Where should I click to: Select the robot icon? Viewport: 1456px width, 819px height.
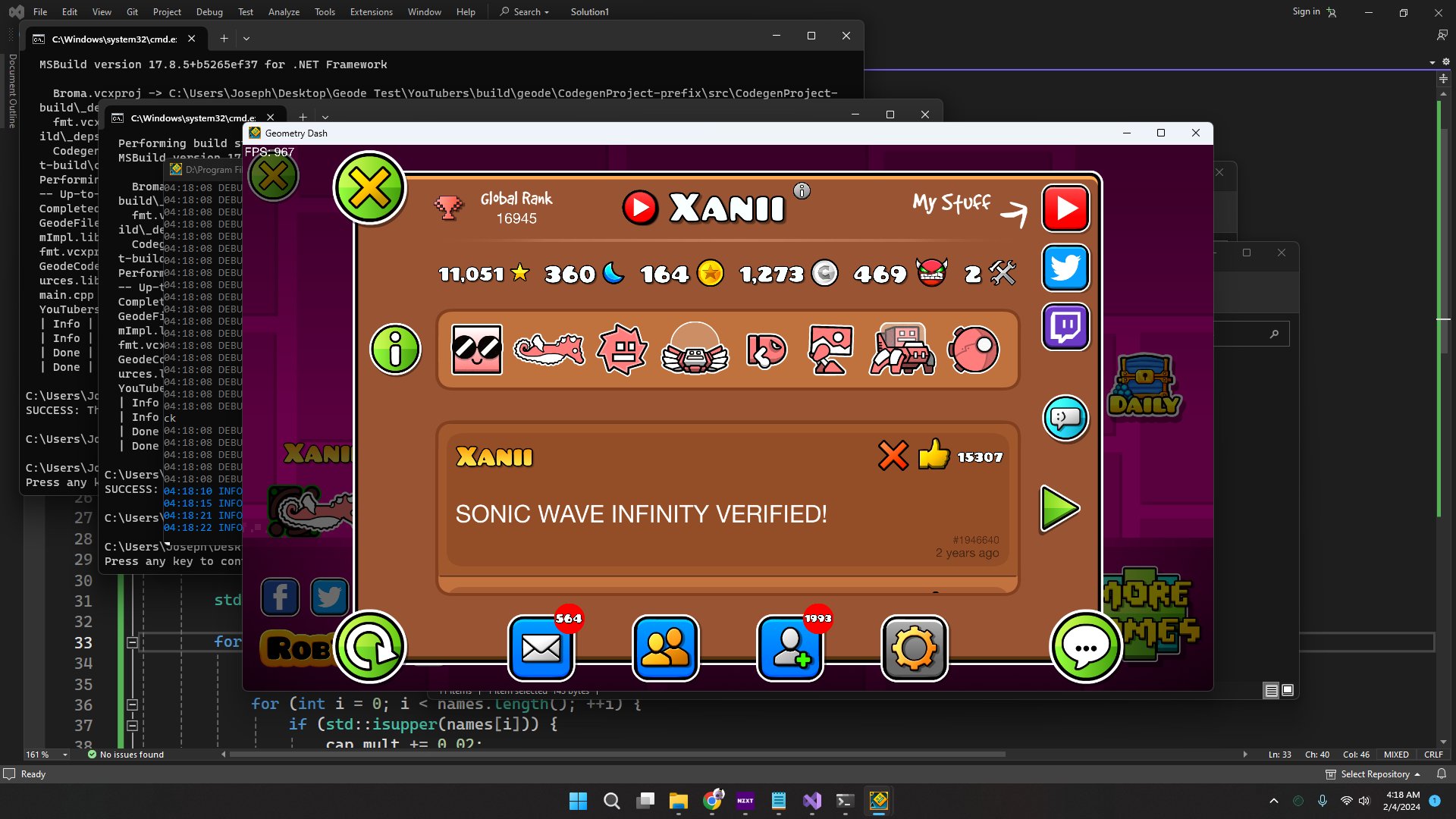tap(830, 350)
